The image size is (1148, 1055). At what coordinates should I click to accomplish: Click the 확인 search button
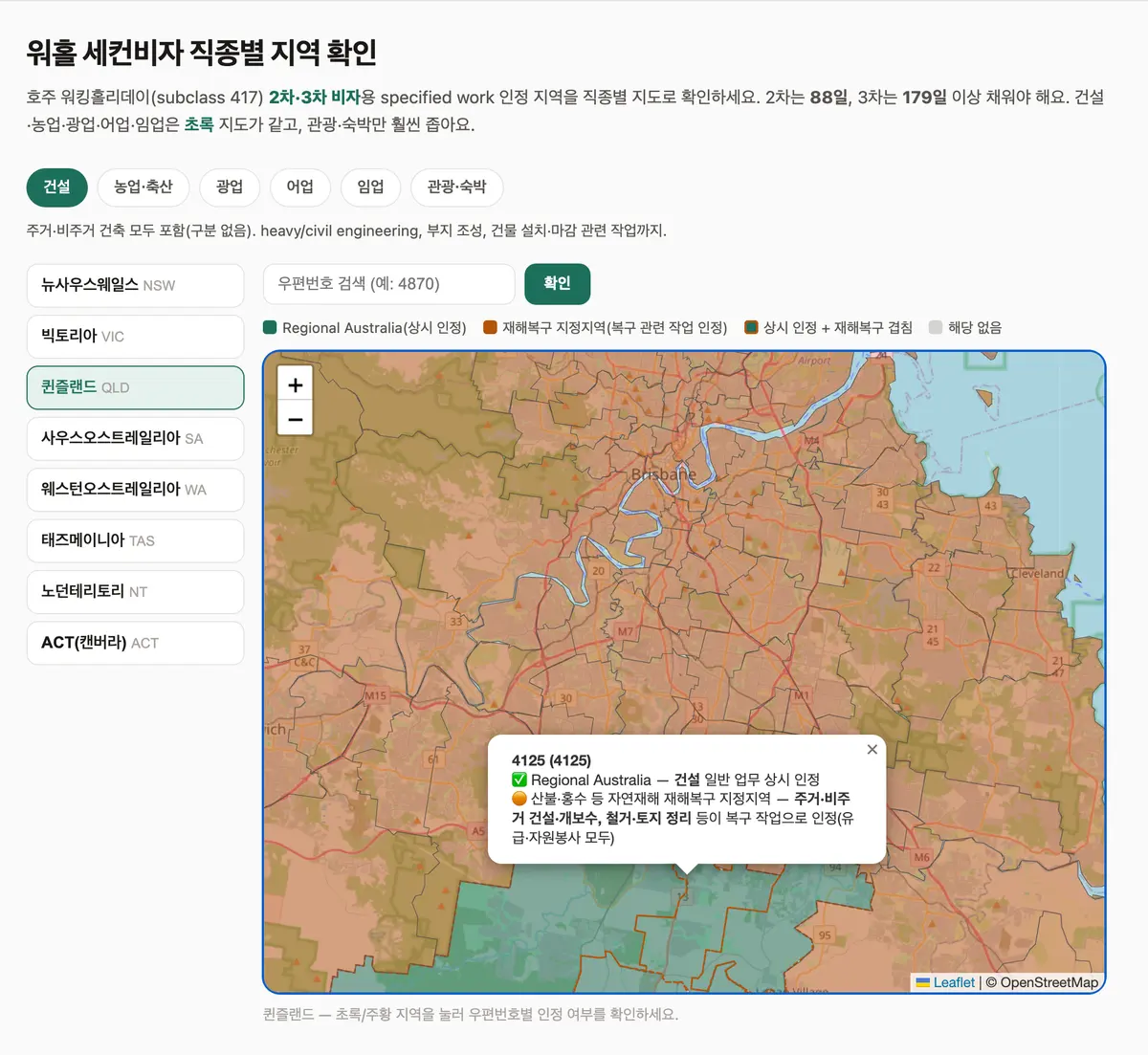tap(557, 283)
